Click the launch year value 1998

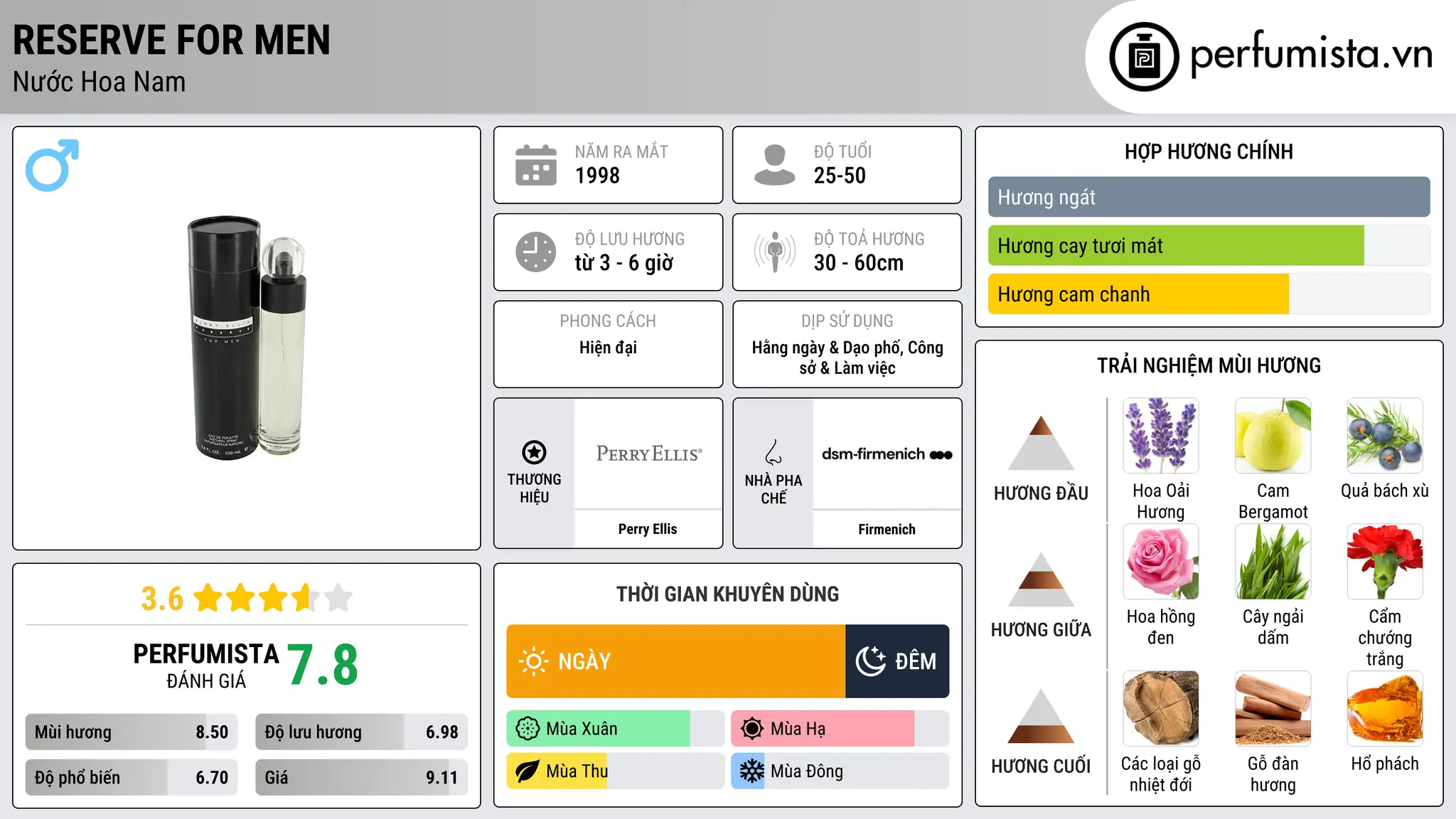pyautogui.click(x=597, y=176)
